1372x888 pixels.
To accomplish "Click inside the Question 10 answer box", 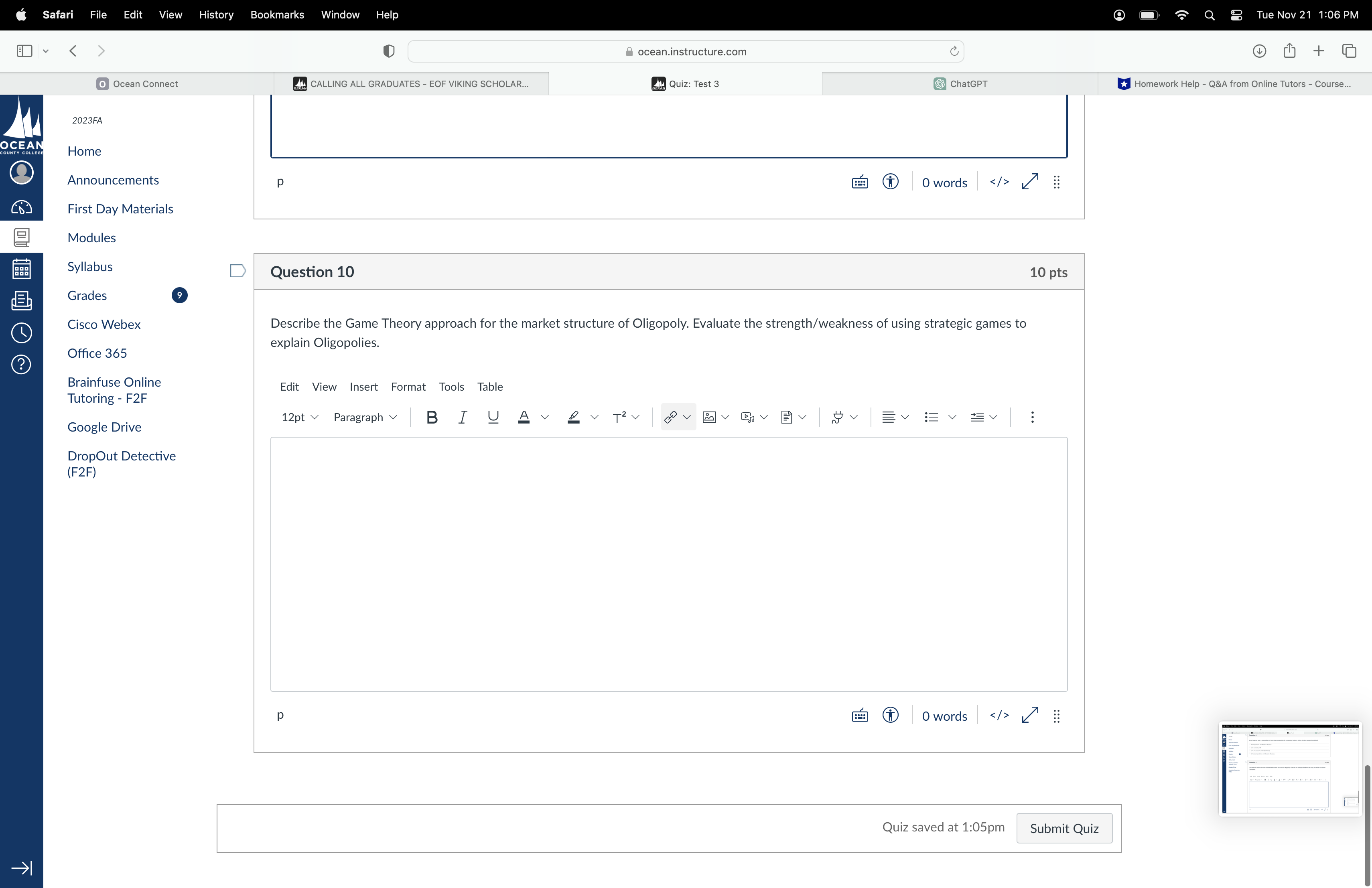I will [668, 564].
